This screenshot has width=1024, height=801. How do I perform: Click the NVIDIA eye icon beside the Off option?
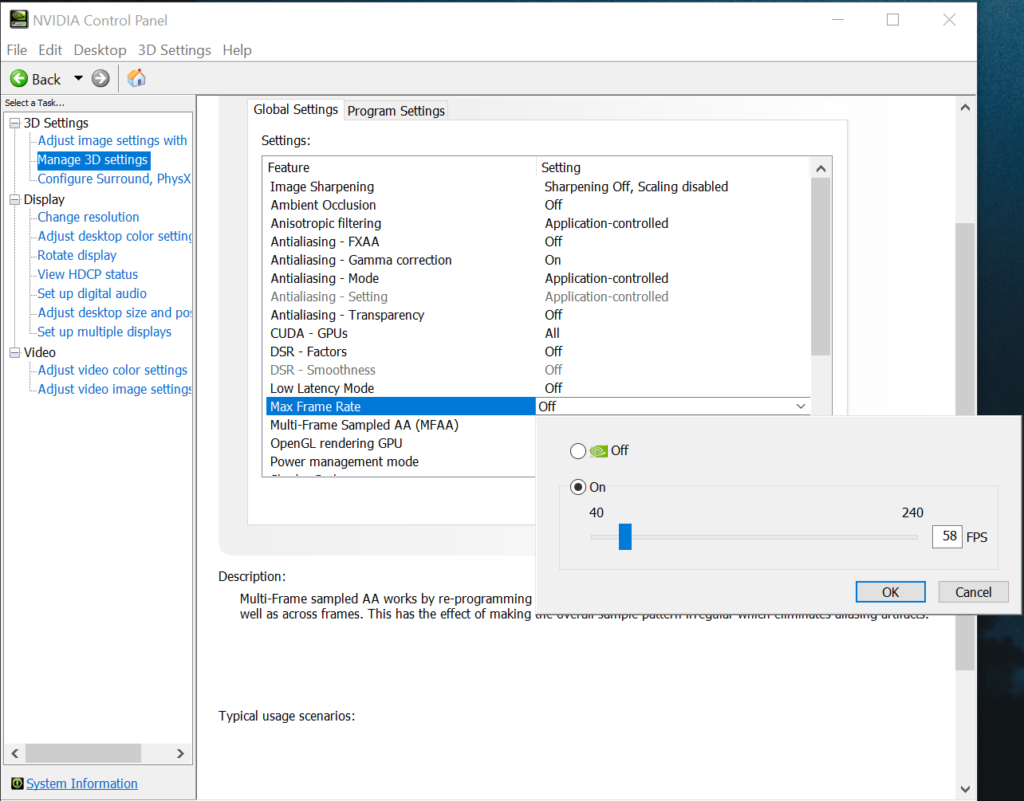tap(599, 450)
